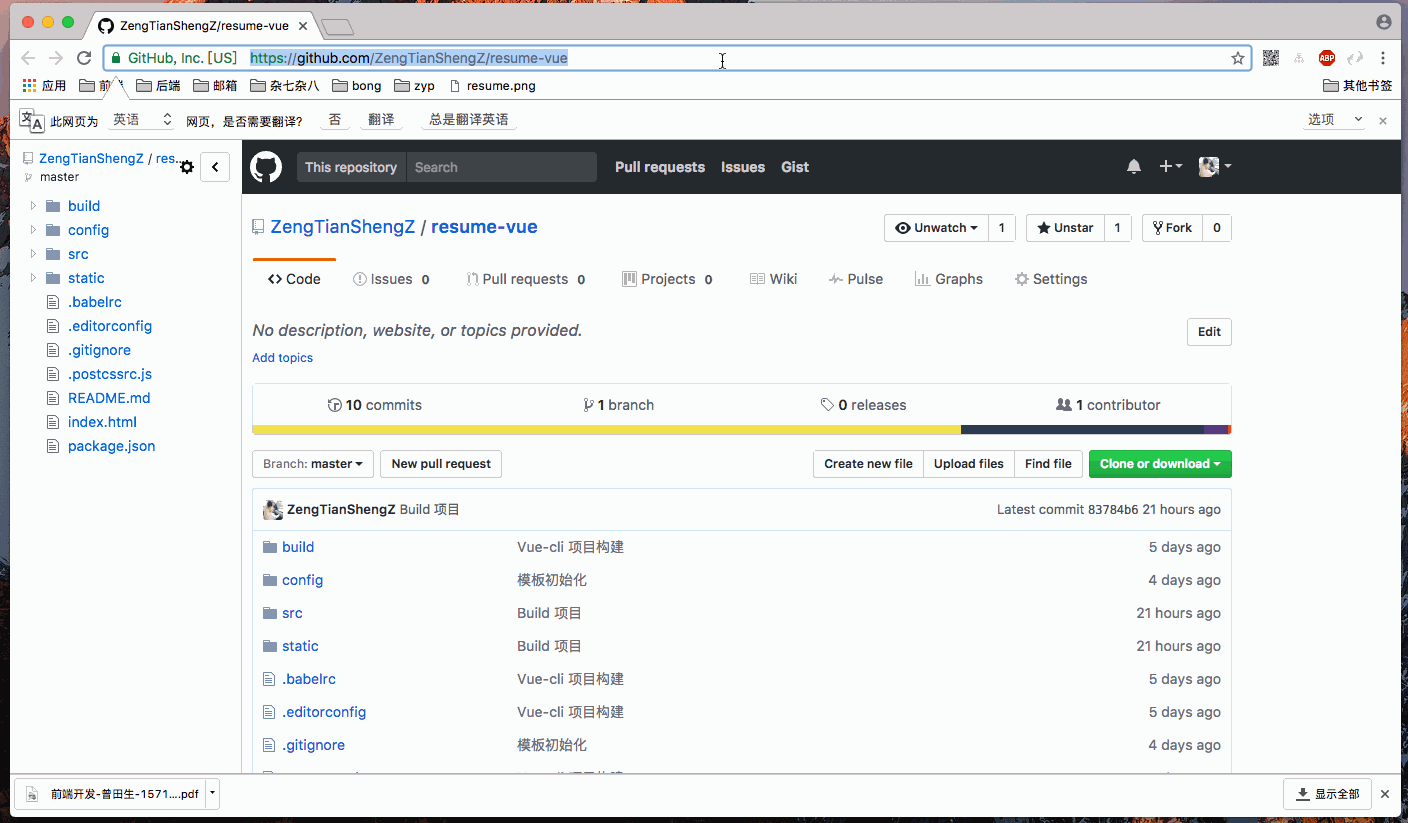
Task: Open Branch: master dropdown
Action: pos(313,464)
